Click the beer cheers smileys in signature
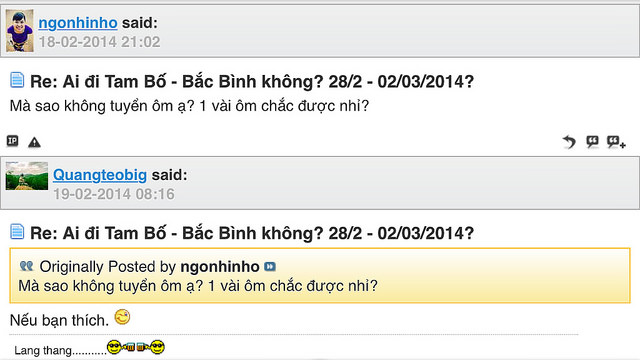640x360 pixels. pos(136,347)
